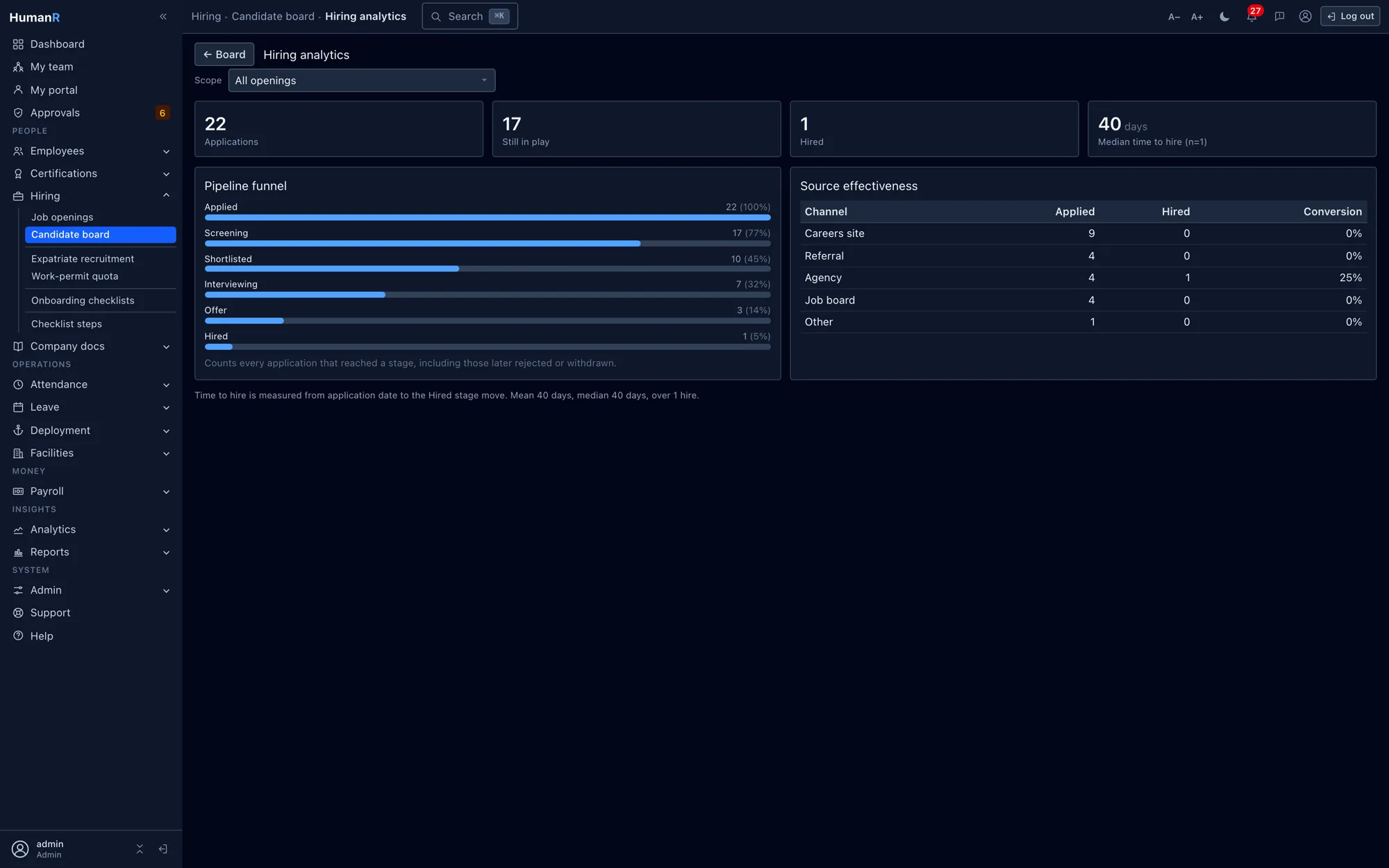Image resolution: width=1389 pixels, height=868 pixels.
Task: Click the Facilities building icon
Action: click(x=18, y=453)
